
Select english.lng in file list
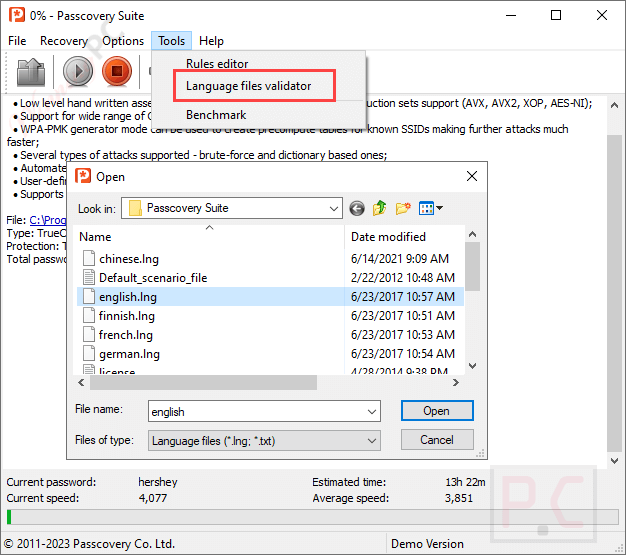(x=128, y=297)
